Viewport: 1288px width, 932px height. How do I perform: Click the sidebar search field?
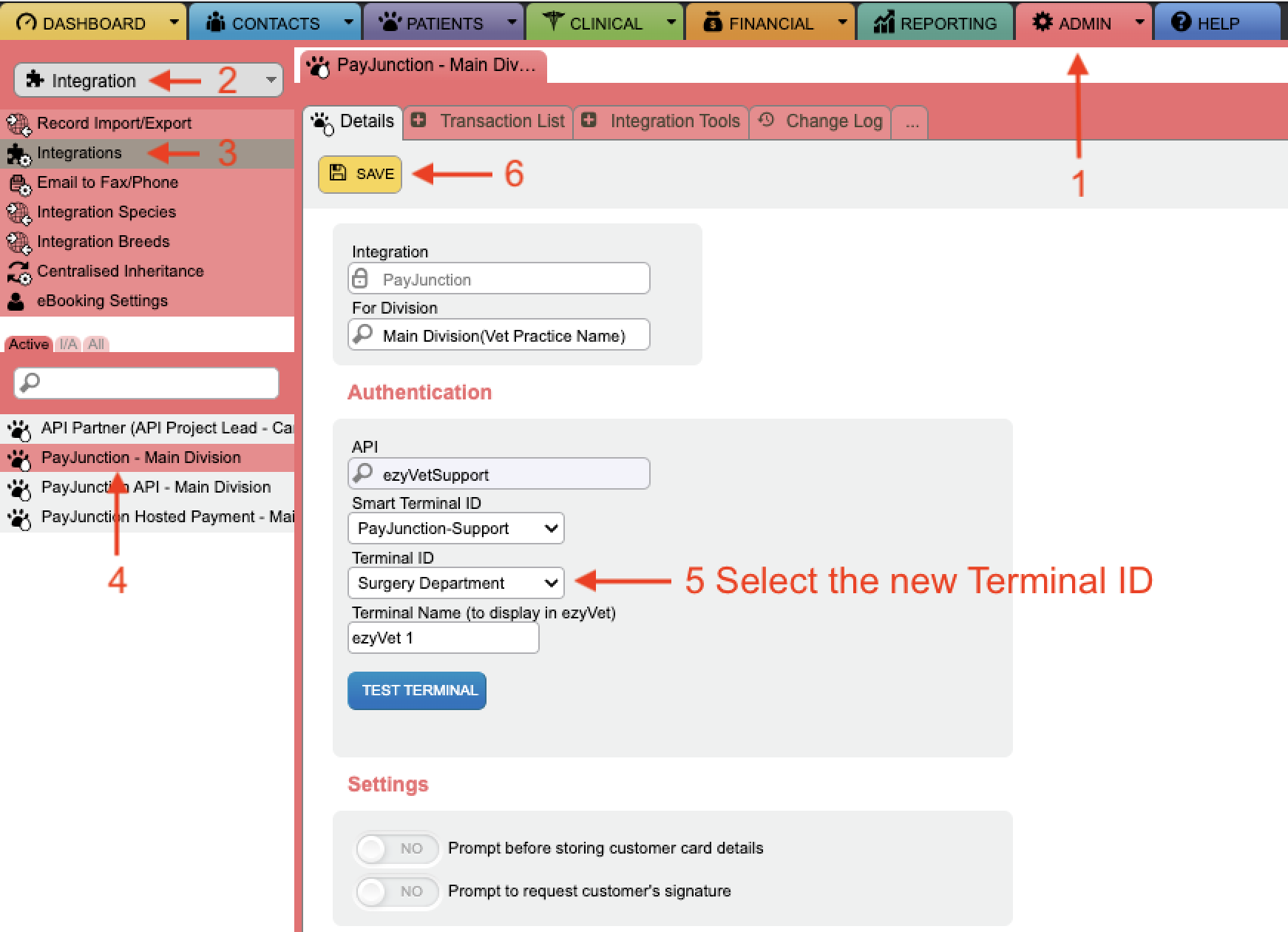pyautogui.click(x=146, y=382)
